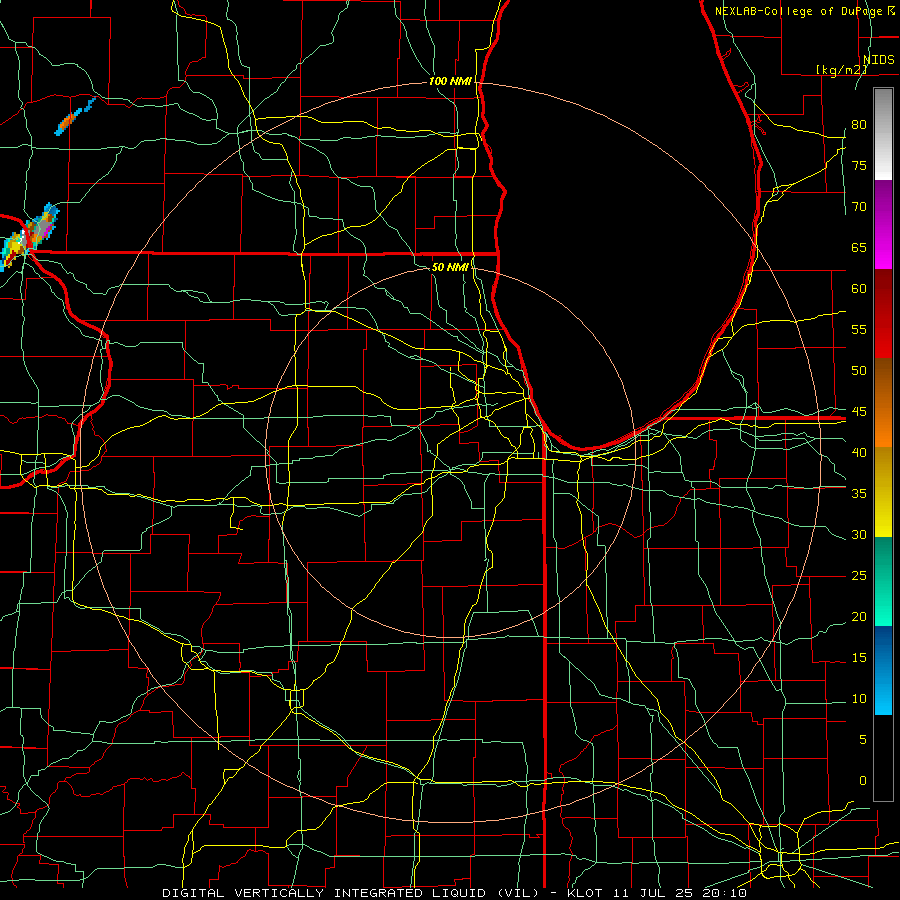The height and width of the screenshot is (900, 900).
Task: Click the scale value "15"
Action: [859, 658]
